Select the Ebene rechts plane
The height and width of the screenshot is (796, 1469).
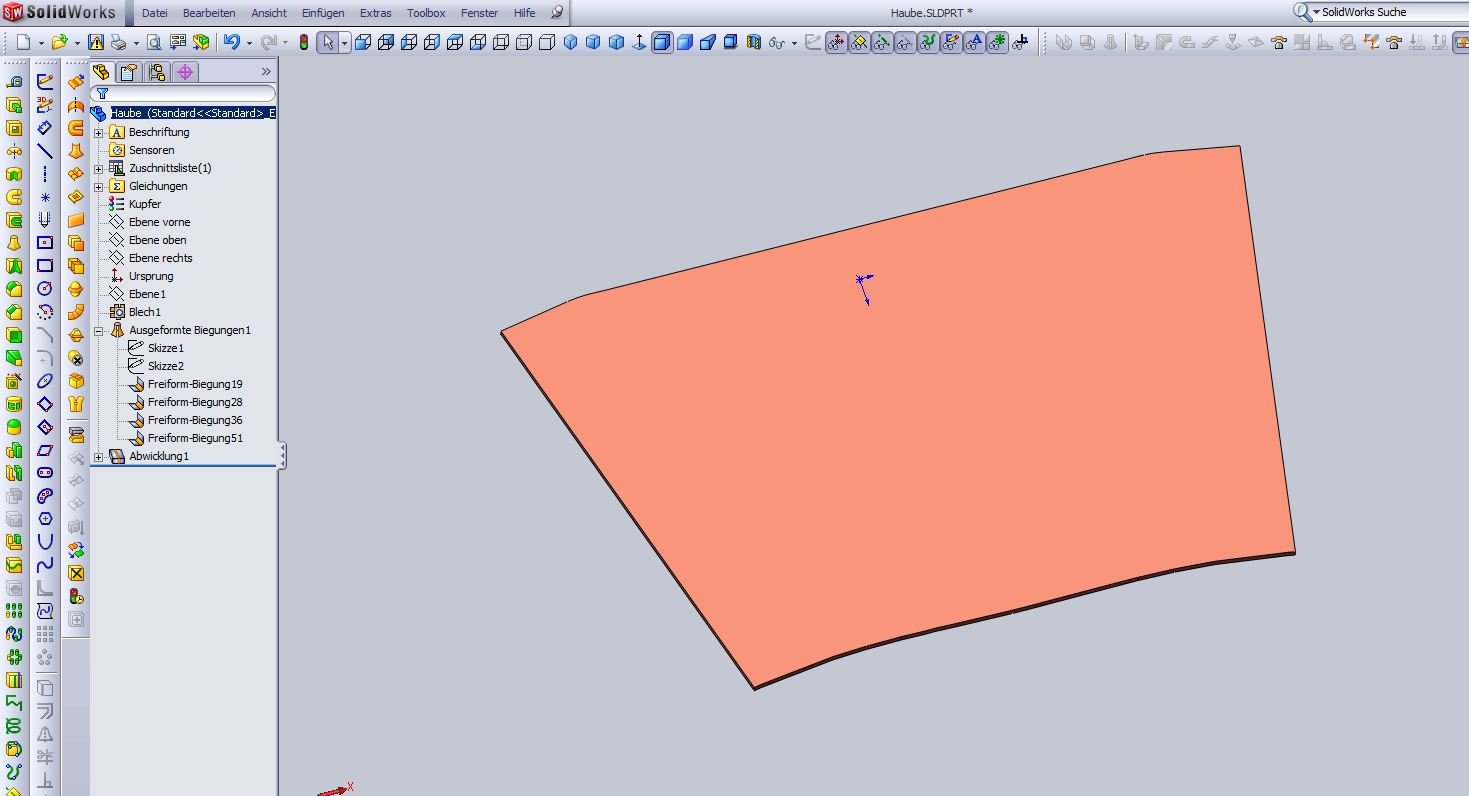(160, 258)
